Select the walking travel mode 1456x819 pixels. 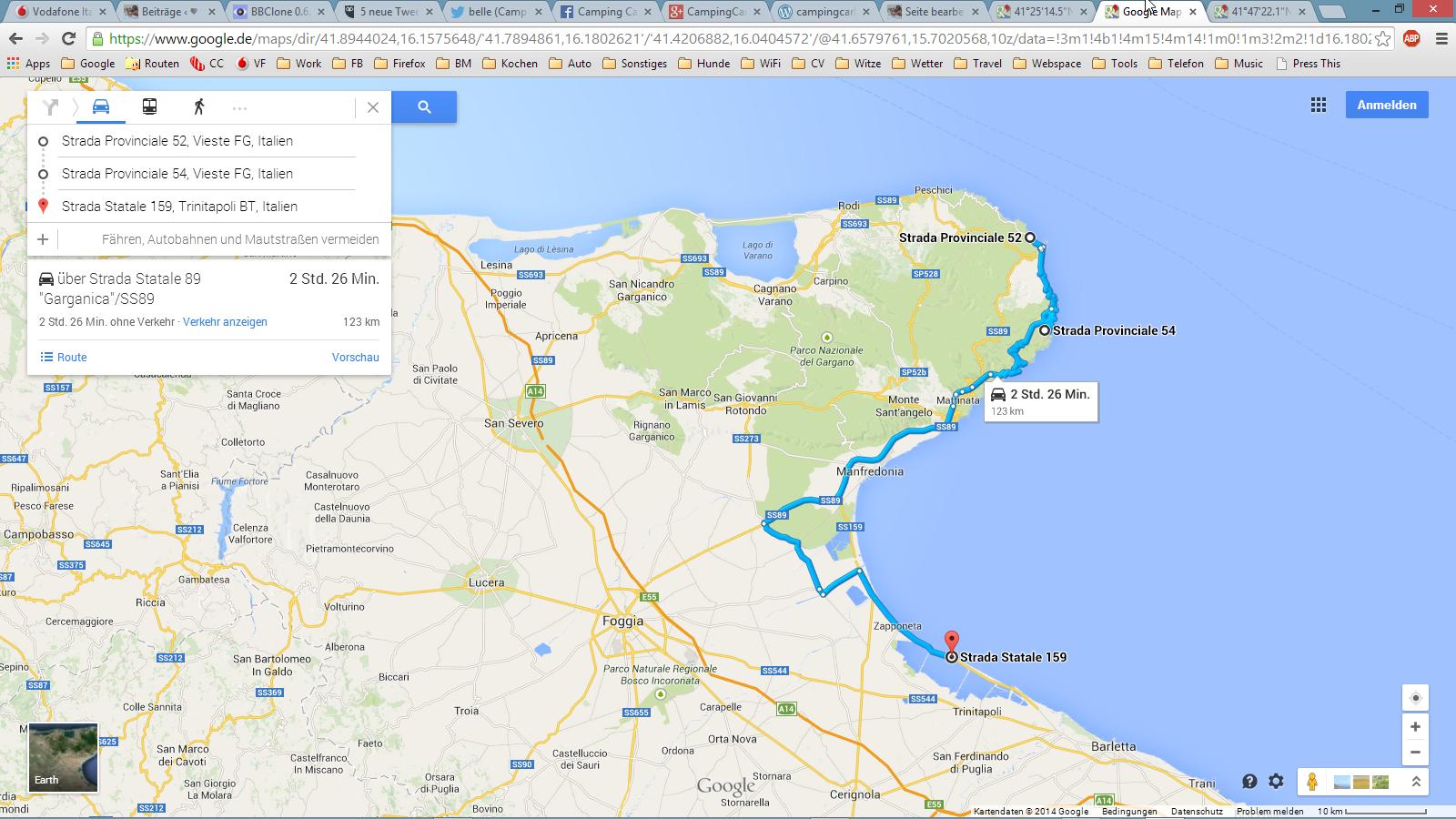[x=198, y=106]
